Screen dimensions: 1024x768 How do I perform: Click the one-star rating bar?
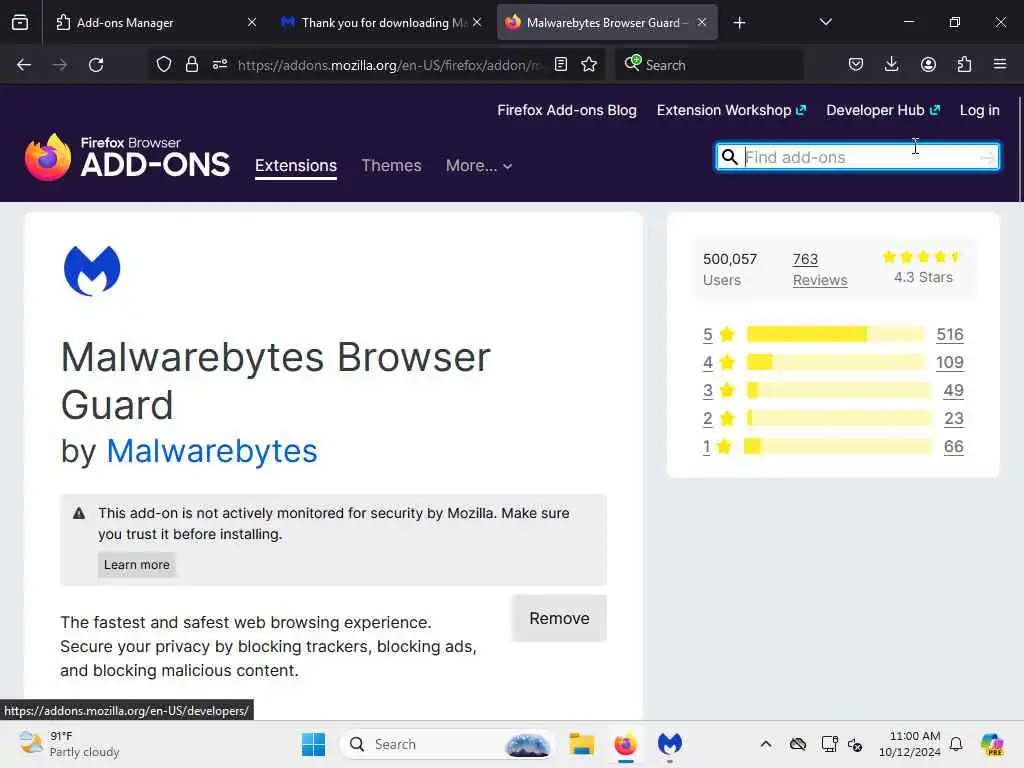838,447
